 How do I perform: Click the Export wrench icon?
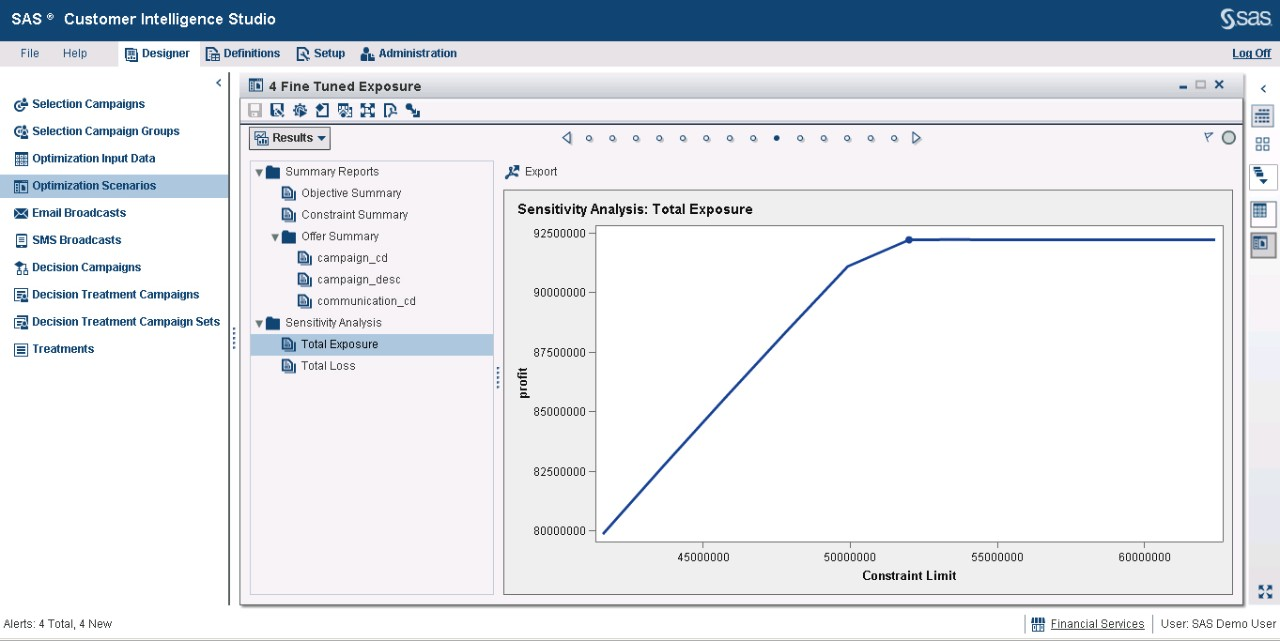click(x=512, y=172)
